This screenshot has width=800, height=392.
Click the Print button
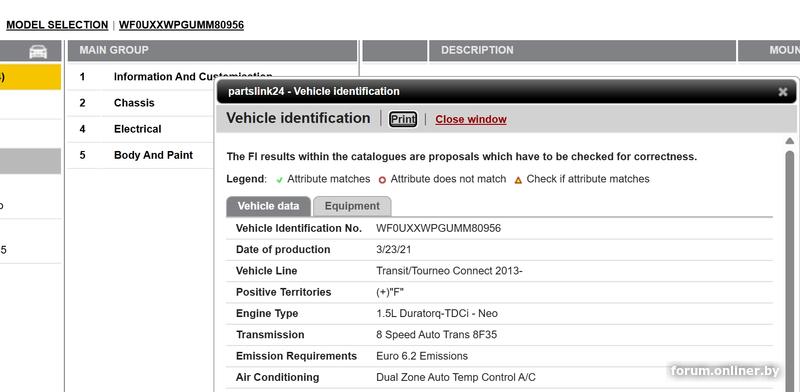[x=403, y=119]
